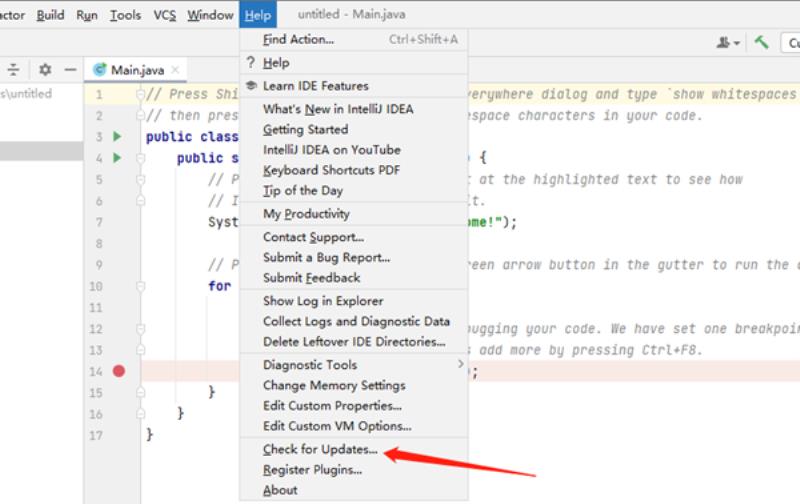Screen dimensions: 800x504
Task: Hide the project panel with the minus icon
Action: [70, 69]
